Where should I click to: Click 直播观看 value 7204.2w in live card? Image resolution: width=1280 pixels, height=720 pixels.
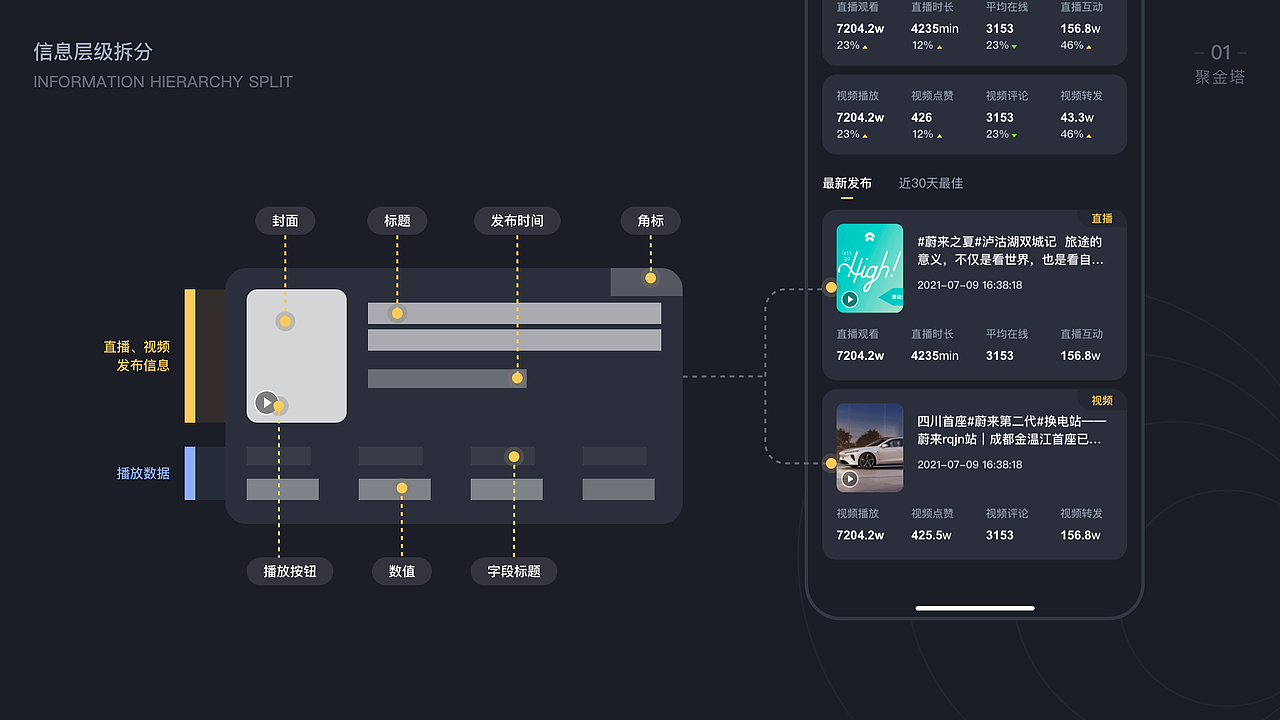[860, 356]
